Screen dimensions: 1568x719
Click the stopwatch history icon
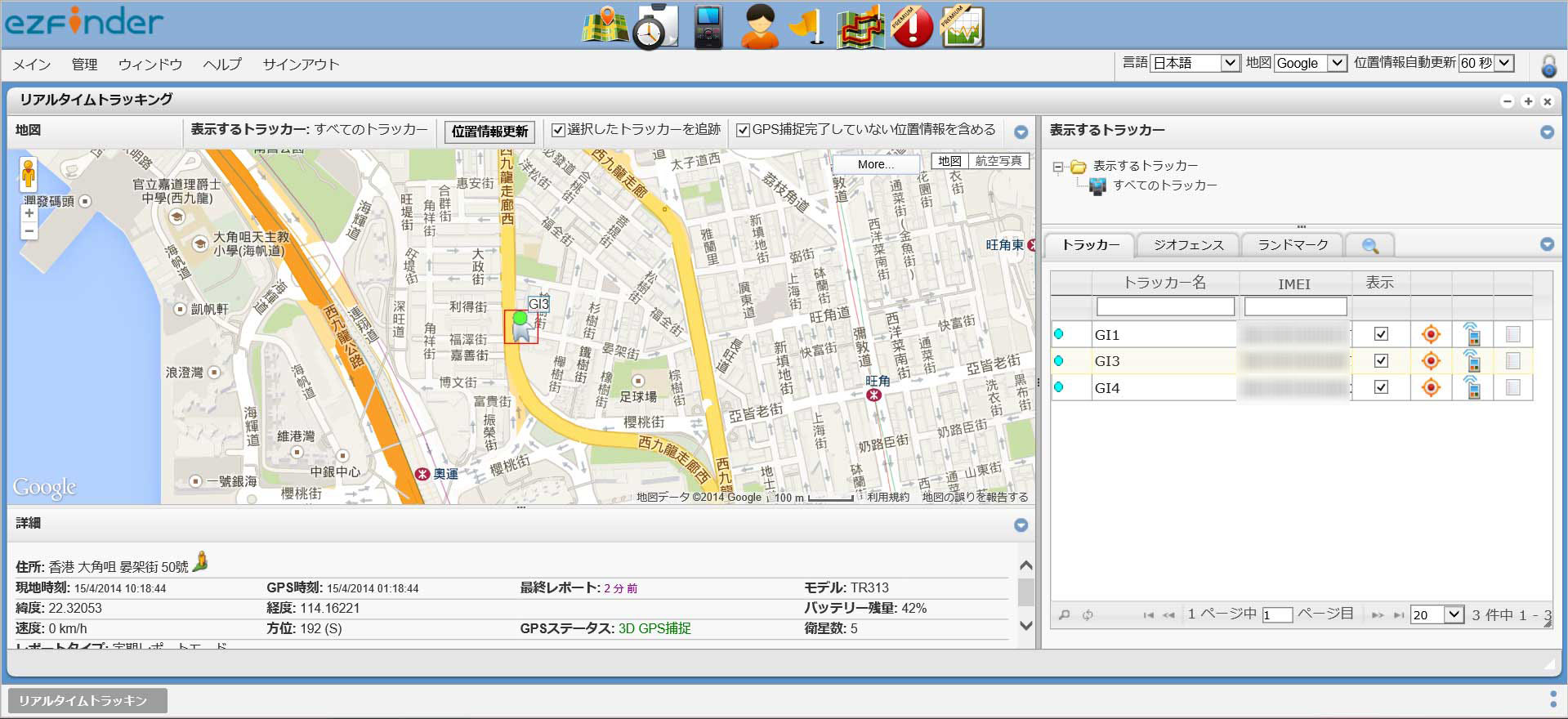654,28
